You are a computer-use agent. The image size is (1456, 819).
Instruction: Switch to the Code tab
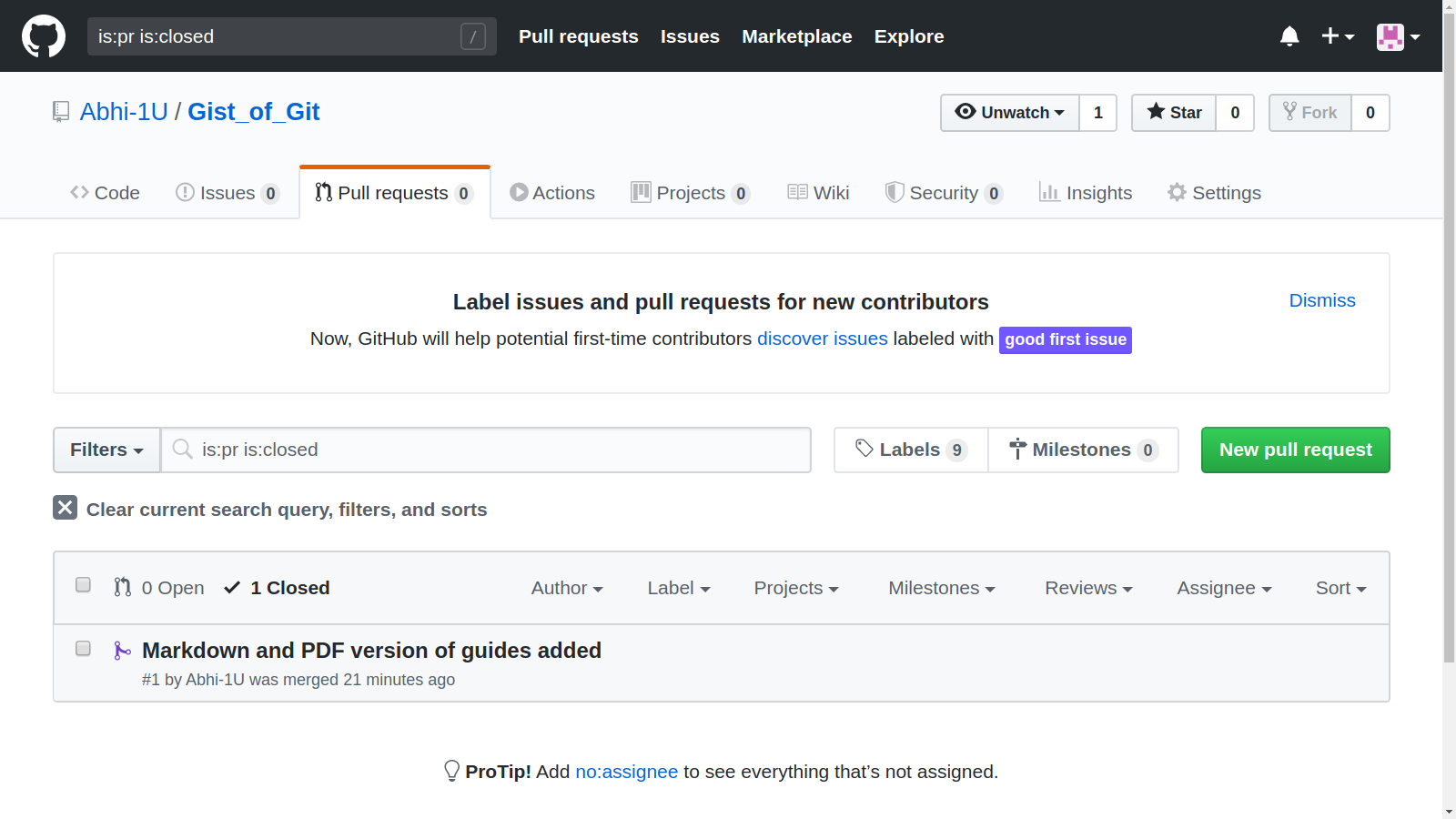click(105, 193)
